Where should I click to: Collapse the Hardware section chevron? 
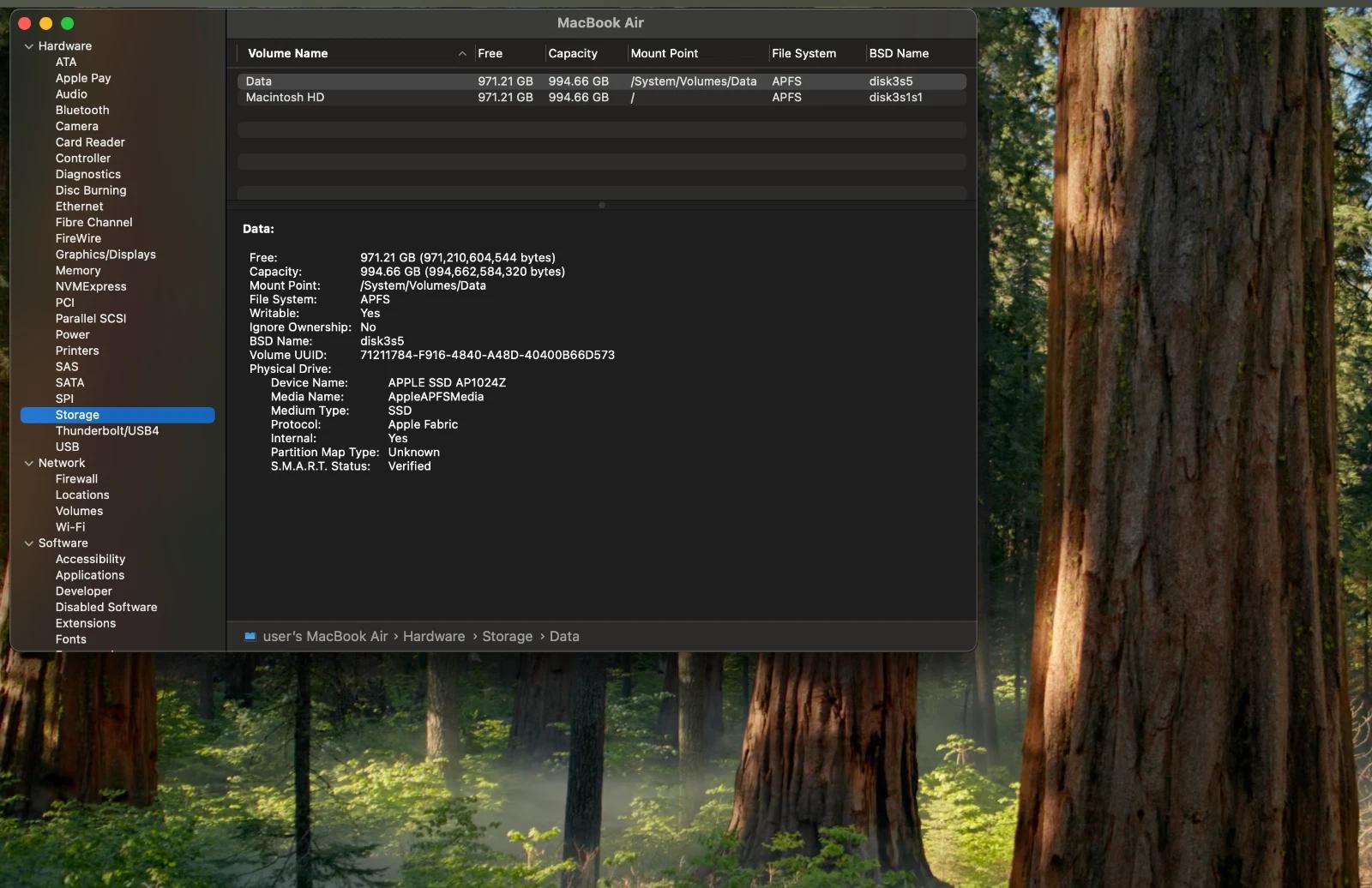(x=29, y=46)
